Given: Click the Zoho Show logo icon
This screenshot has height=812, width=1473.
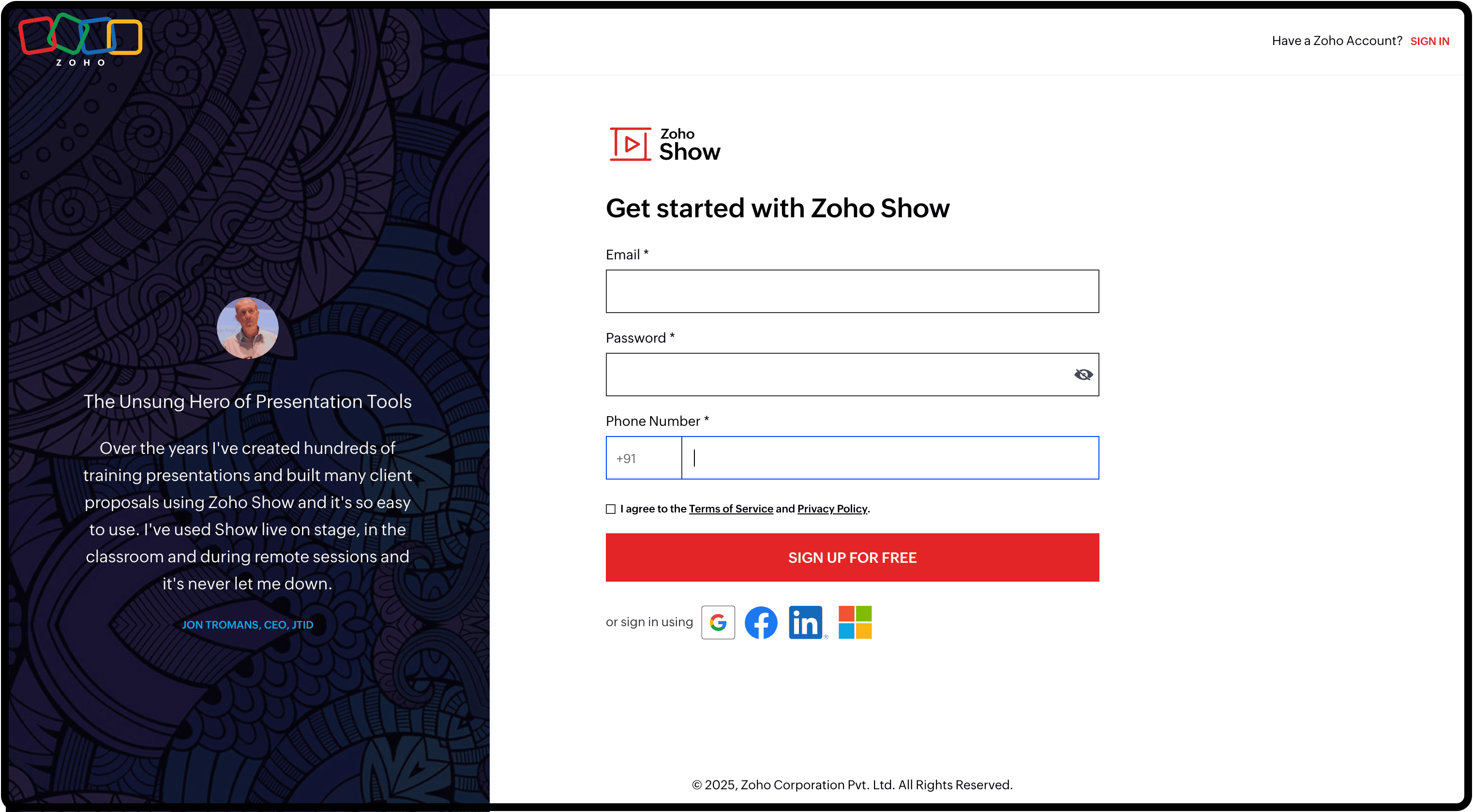Looking at the screenshot, I should [630, 144].
